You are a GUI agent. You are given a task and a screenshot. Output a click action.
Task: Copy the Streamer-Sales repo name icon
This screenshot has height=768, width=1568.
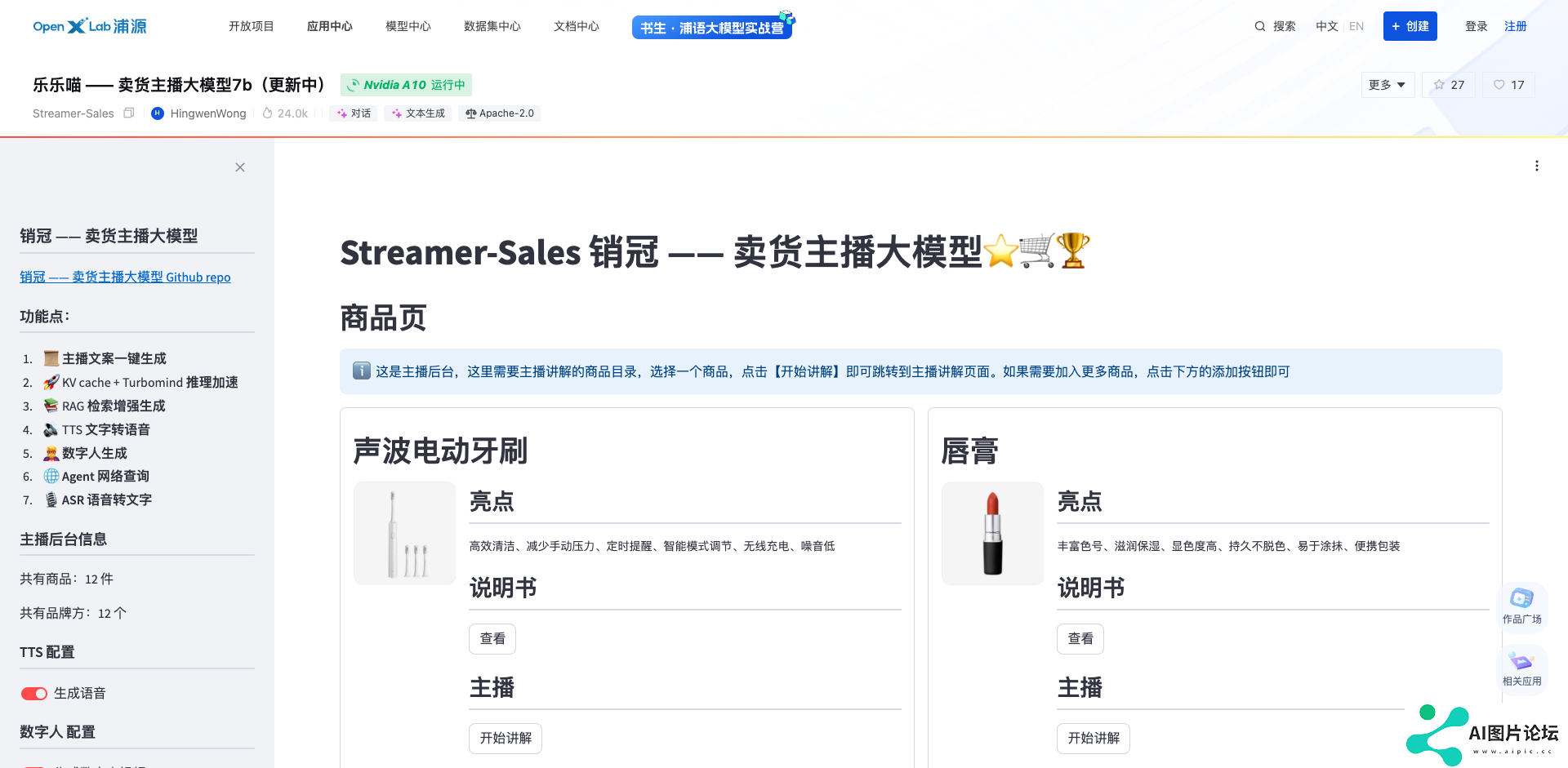[128, 113]
